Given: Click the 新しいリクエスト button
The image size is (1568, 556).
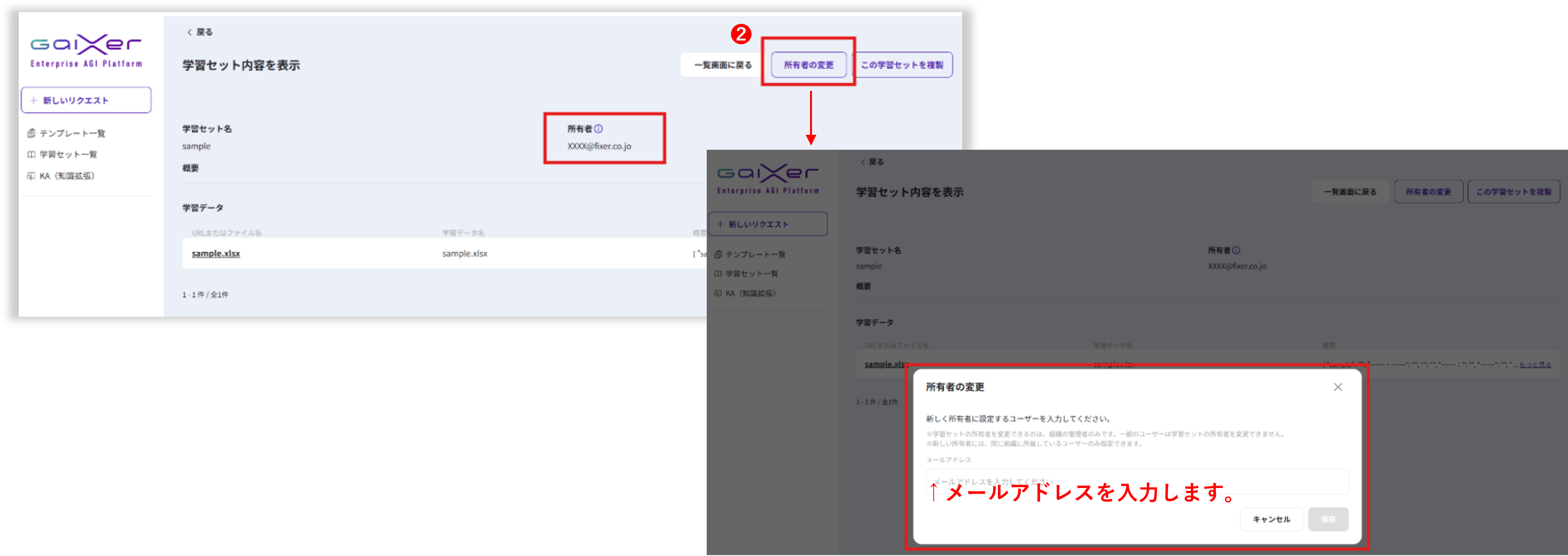Looking at the screenshot, I should tap(86, 100).
